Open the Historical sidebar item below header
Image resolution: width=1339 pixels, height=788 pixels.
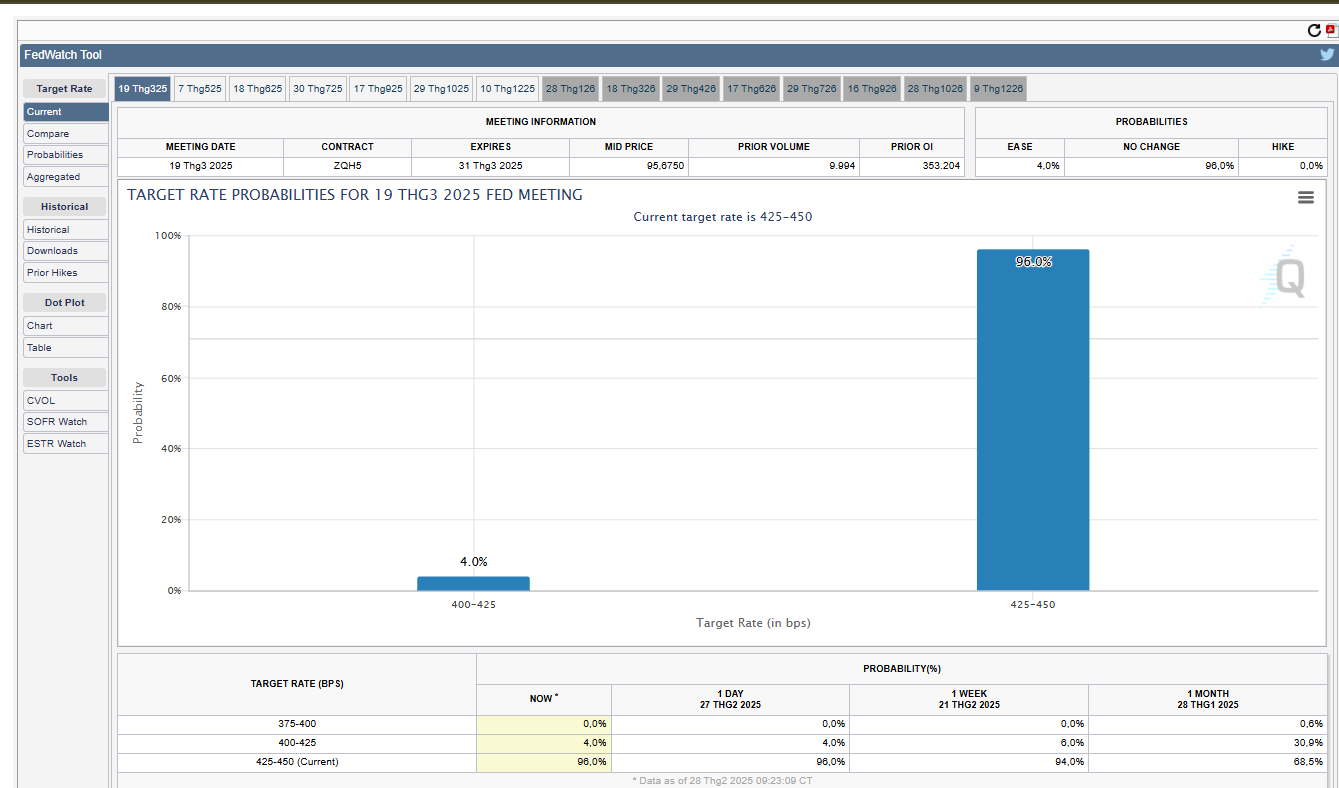(x=66, y=230)
